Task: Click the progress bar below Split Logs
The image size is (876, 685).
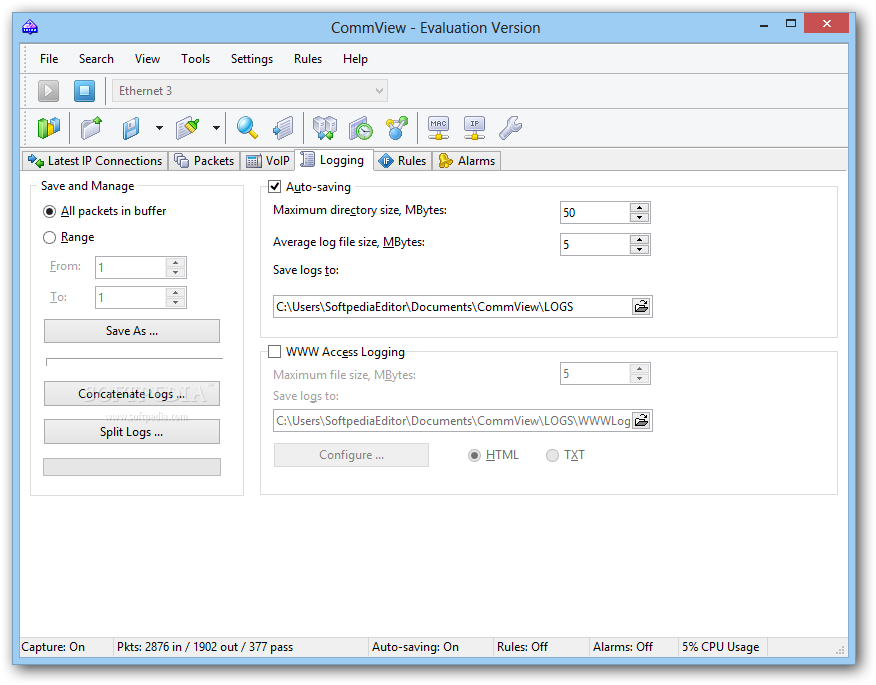Action: 132,467
